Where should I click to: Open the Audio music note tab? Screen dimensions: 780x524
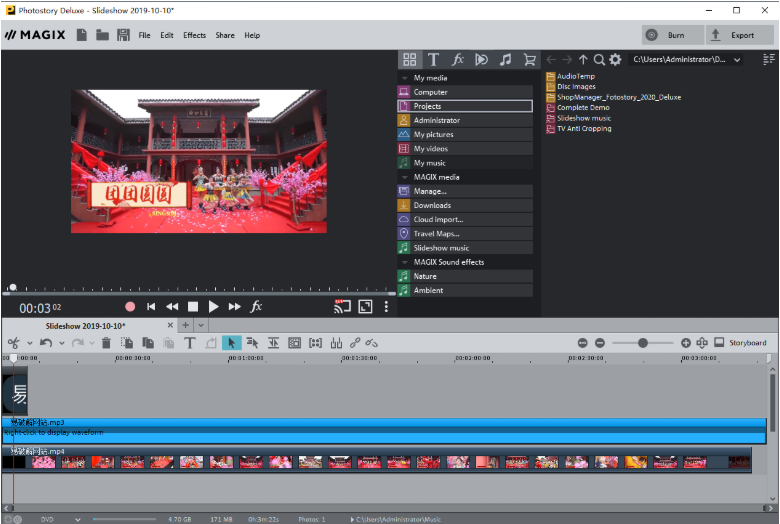(505, 60)
